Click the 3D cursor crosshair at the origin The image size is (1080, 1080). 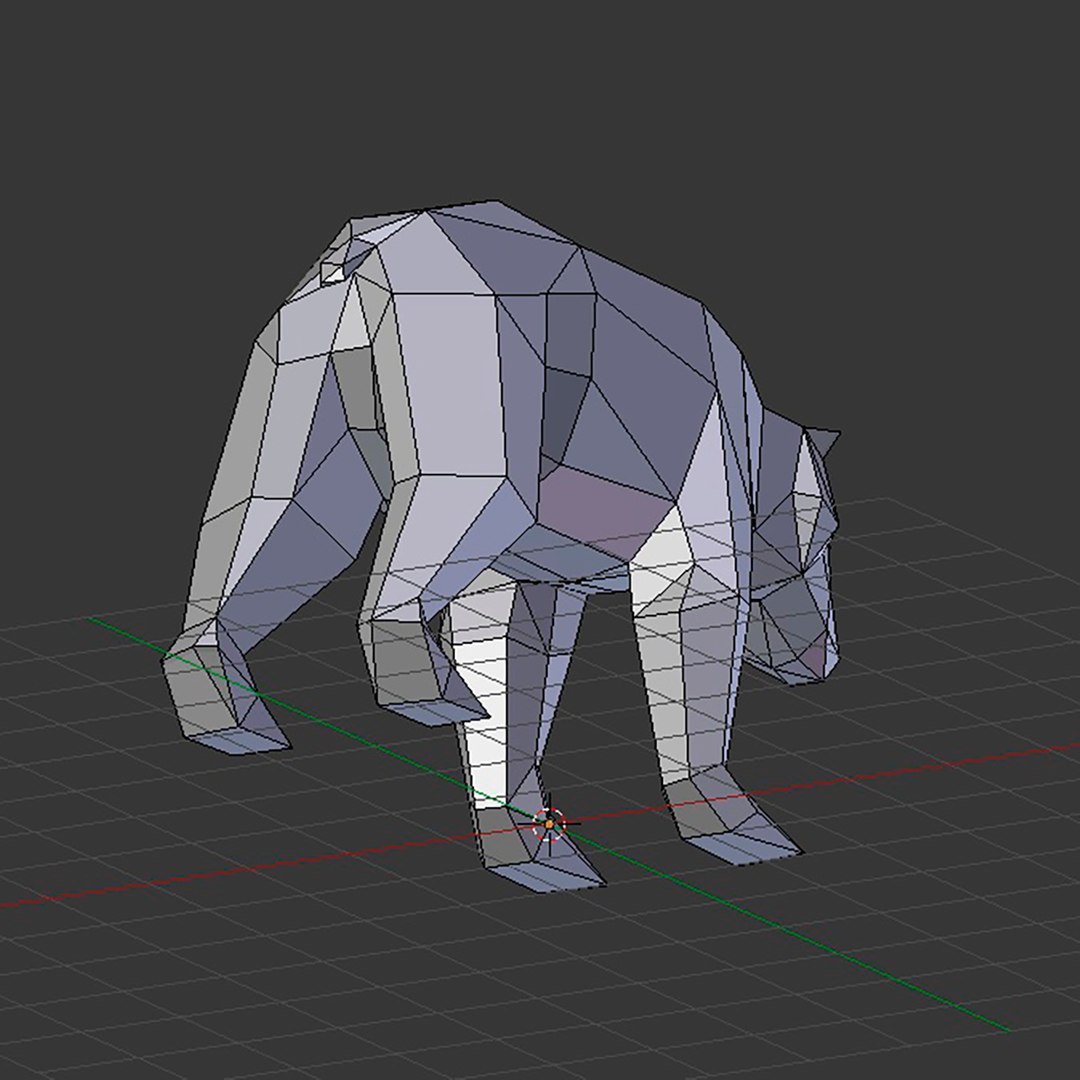click(x=550, y=824)
